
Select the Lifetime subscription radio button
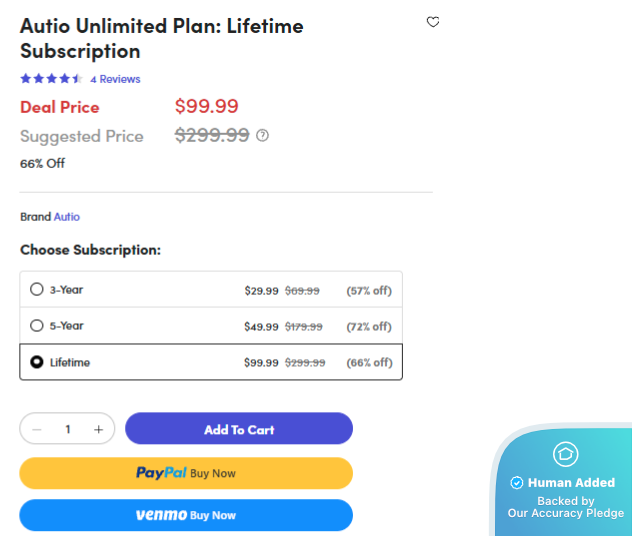coord(37,362)
